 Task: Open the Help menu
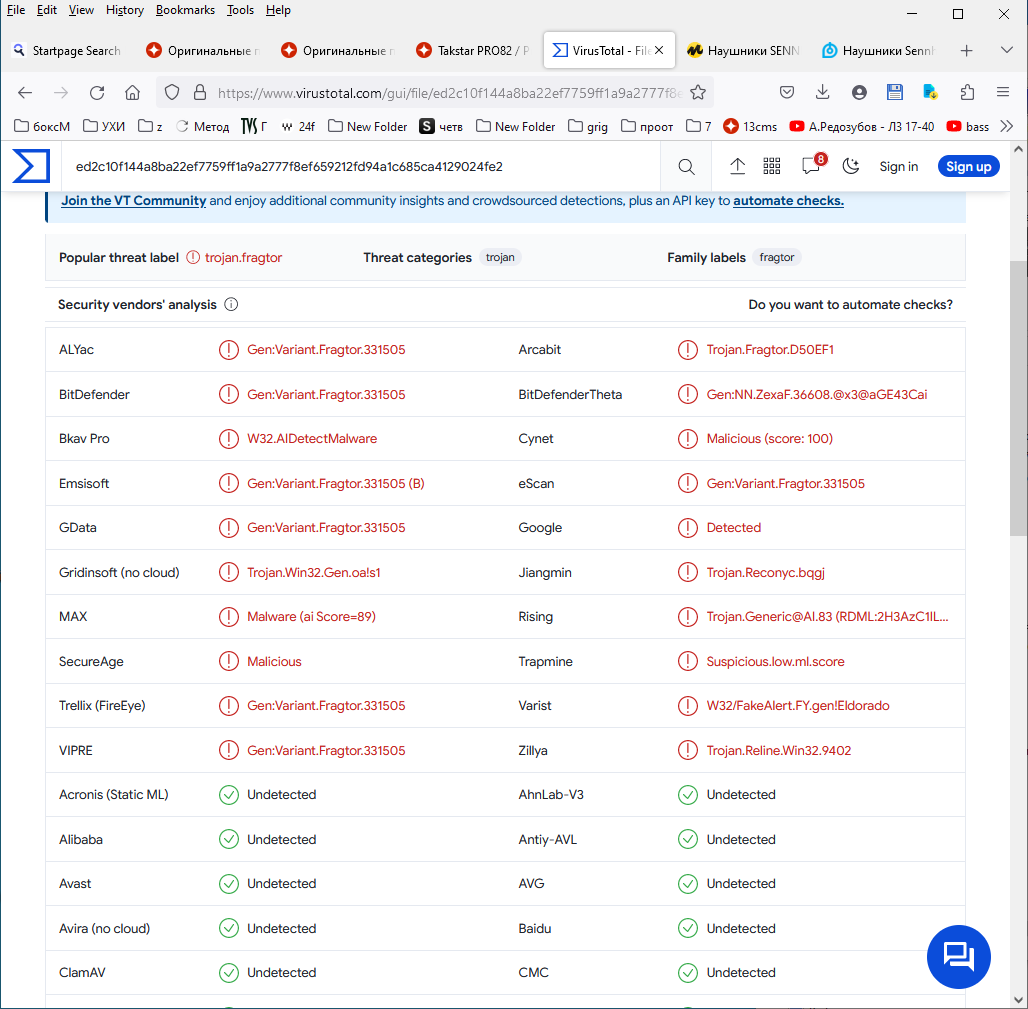click(278, 10)
